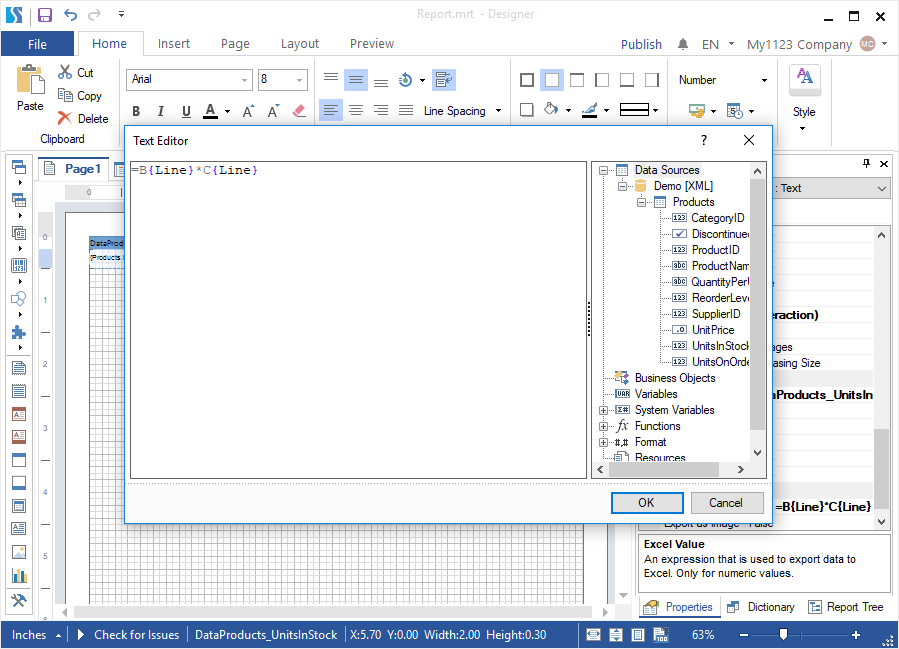Screen dimensions: 899x649
Task: Click the Bold formatting icon
Action: 136,112
